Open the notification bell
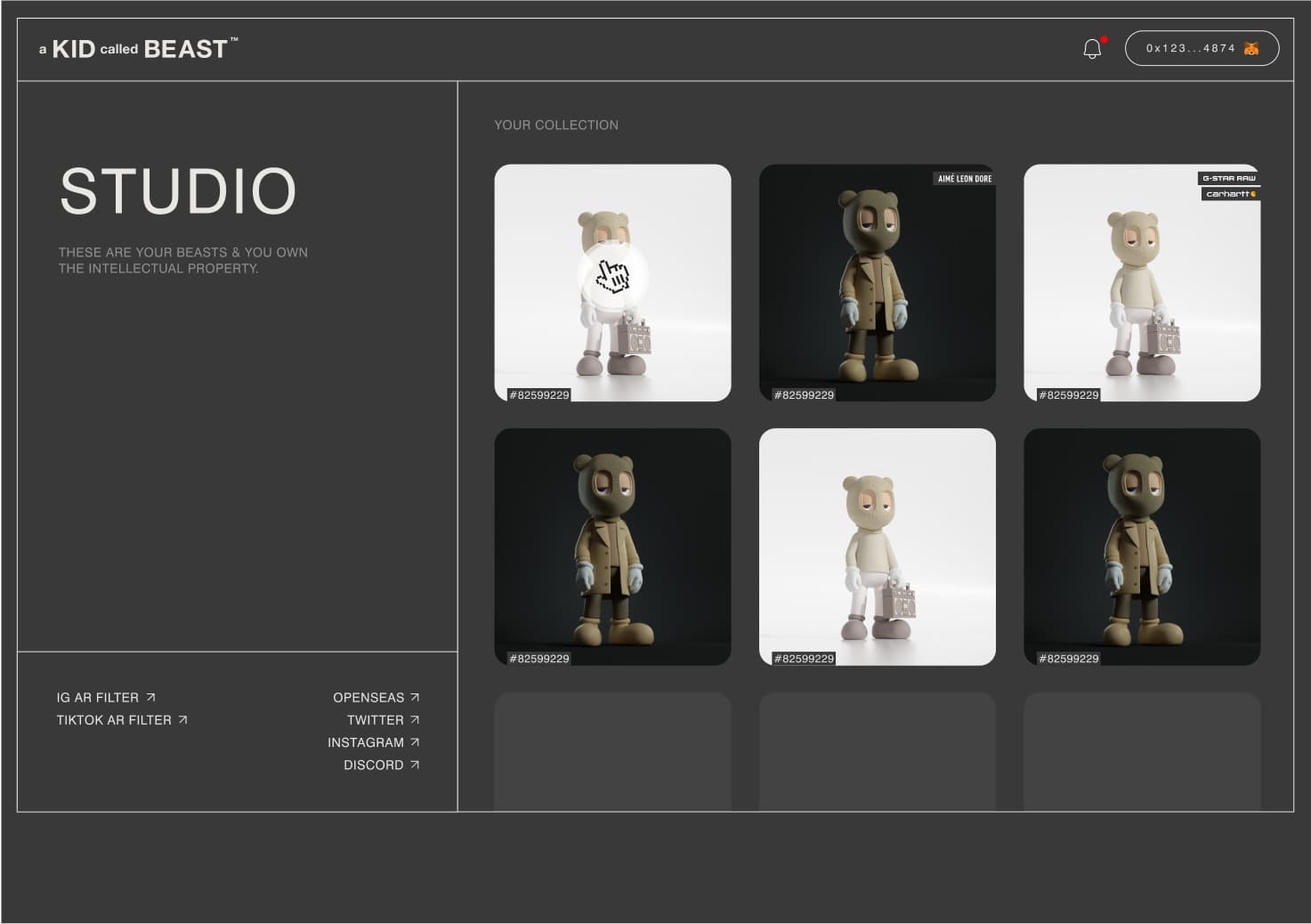The image size is (1311, 924). 1092,49
